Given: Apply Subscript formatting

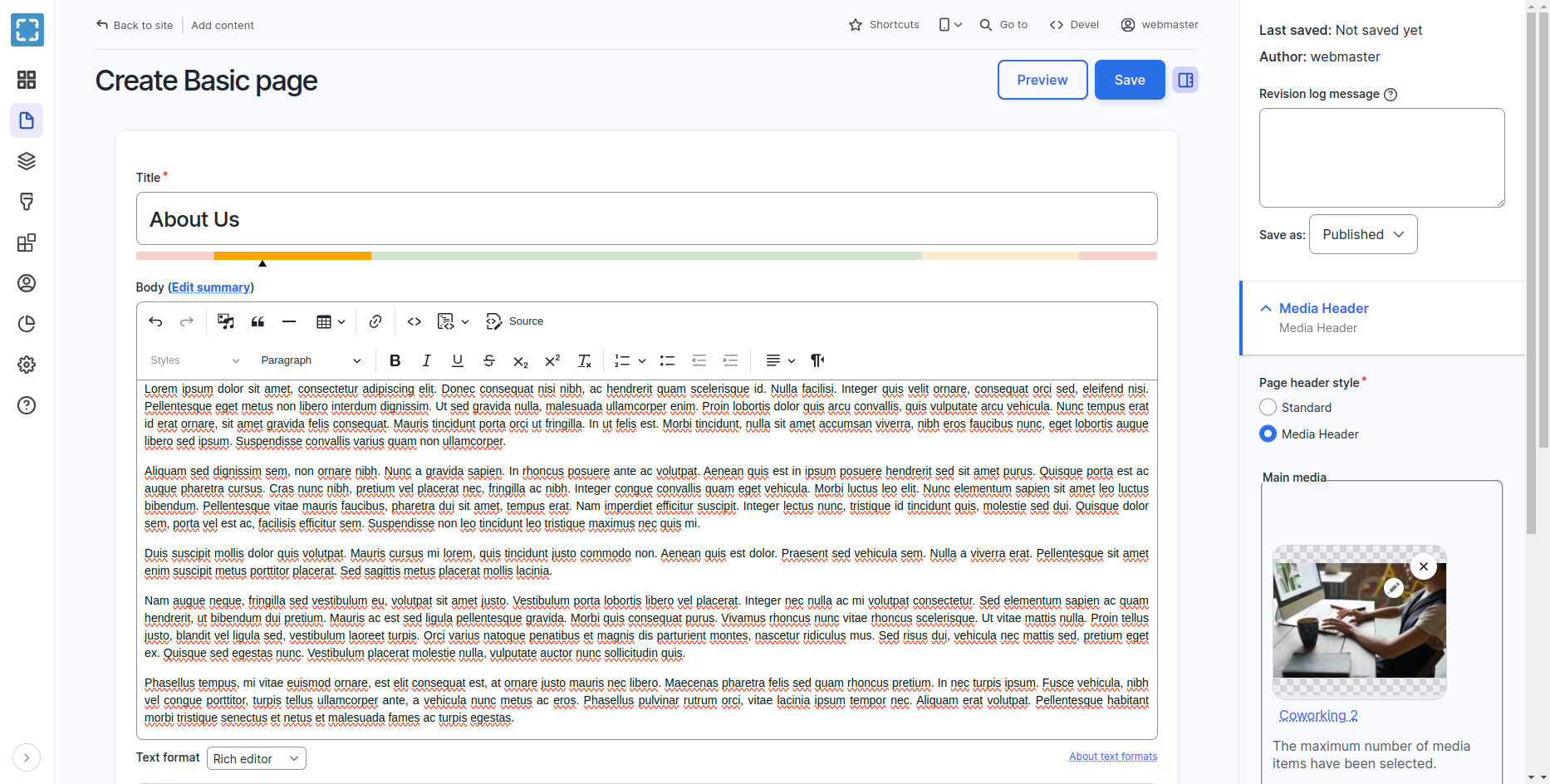Looking at the screenshot, I should [x=521, y=360].
